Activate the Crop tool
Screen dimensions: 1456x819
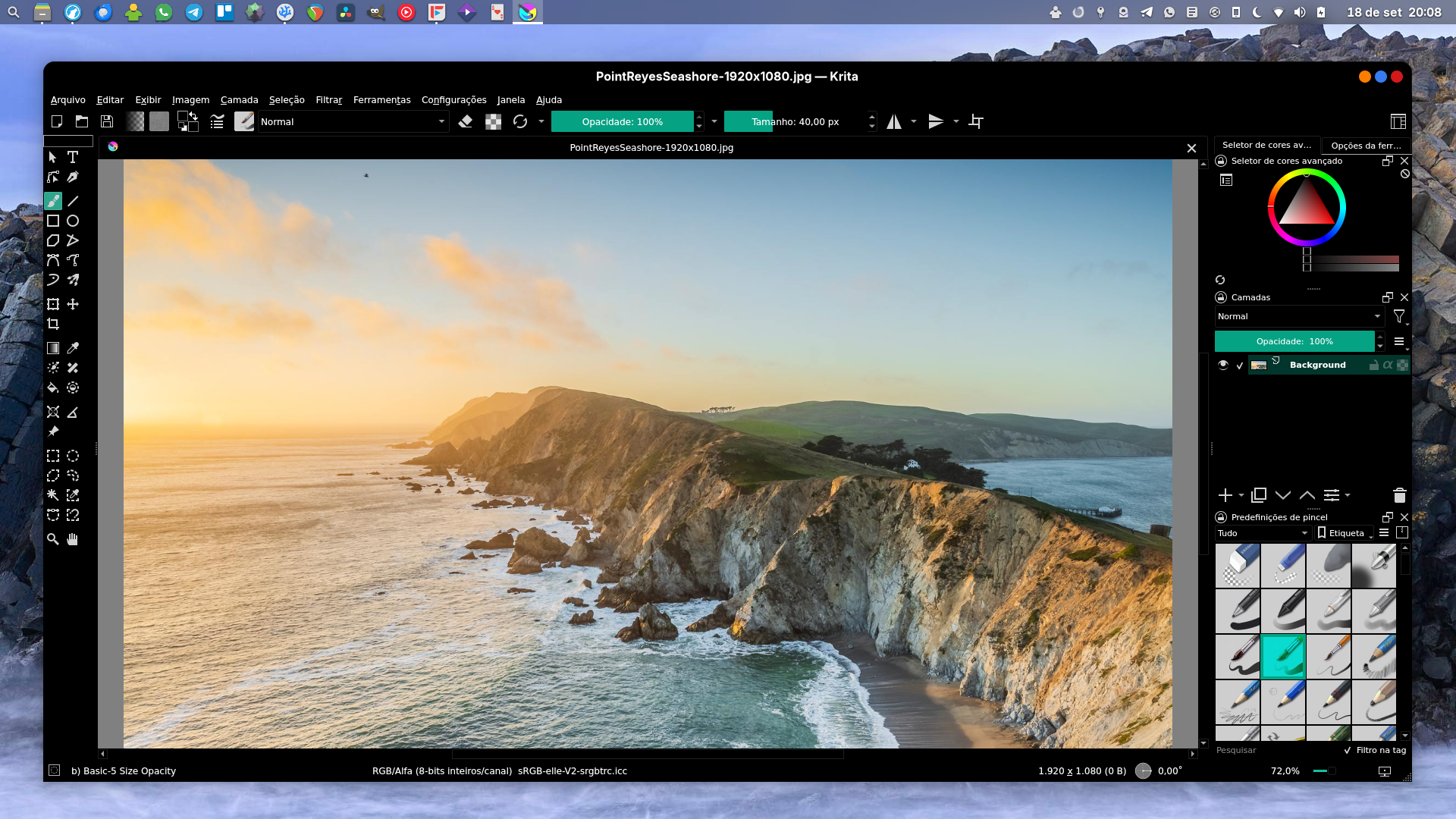tap(53, 324)
